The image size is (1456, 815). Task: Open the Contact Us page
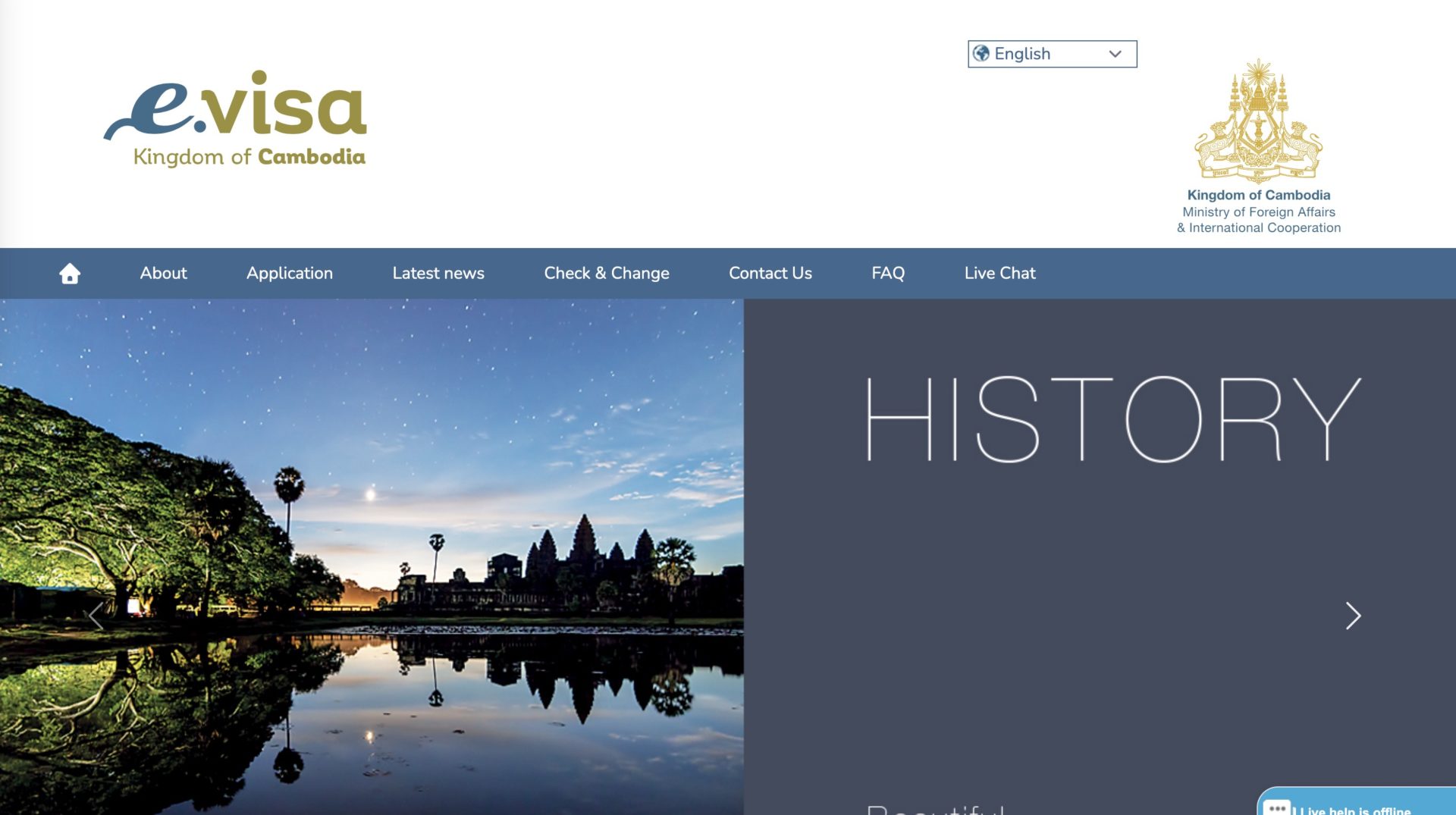770,273
